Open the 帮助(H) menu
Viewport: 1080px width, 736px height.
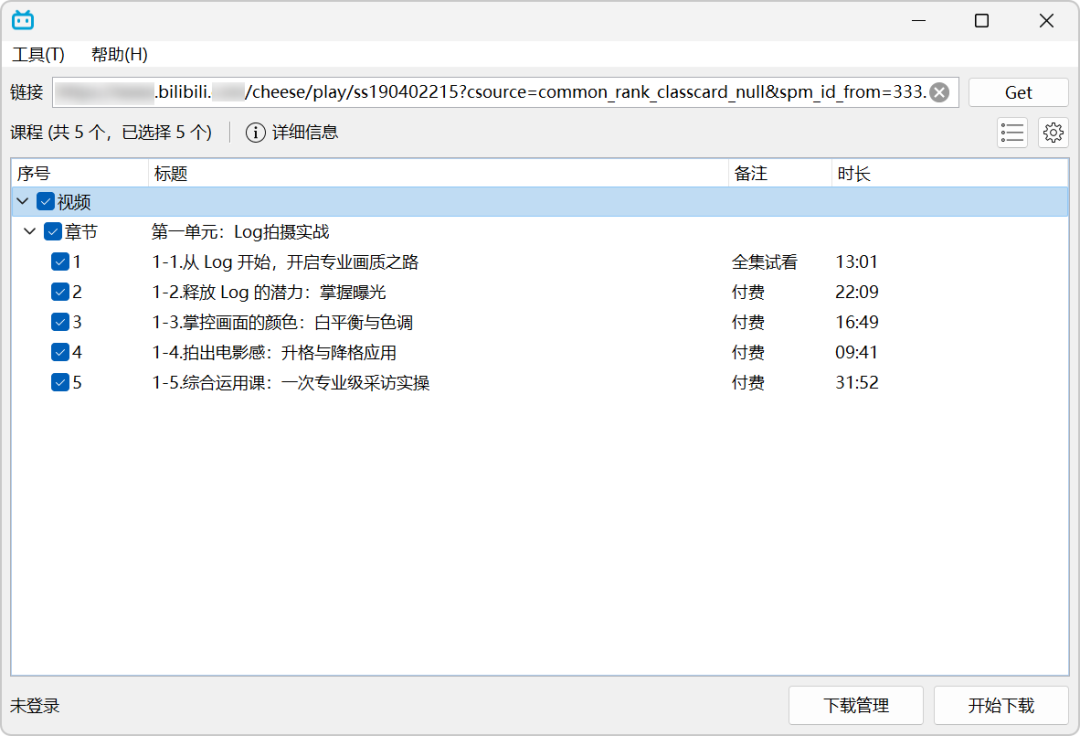pyautogui.click(x=119, y=54)
